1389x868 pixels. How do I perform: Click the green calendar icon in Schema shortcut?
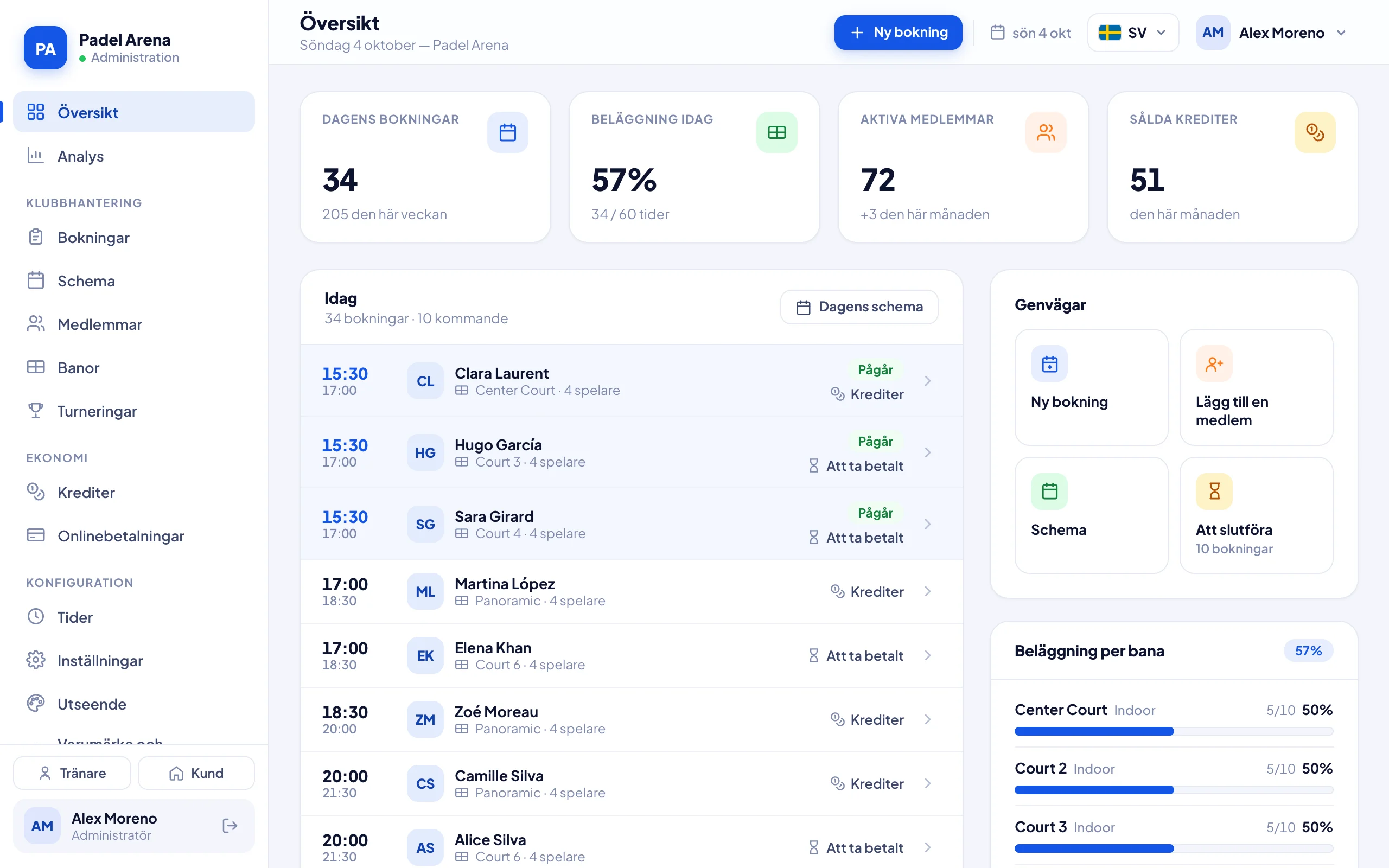[1049, 492]
